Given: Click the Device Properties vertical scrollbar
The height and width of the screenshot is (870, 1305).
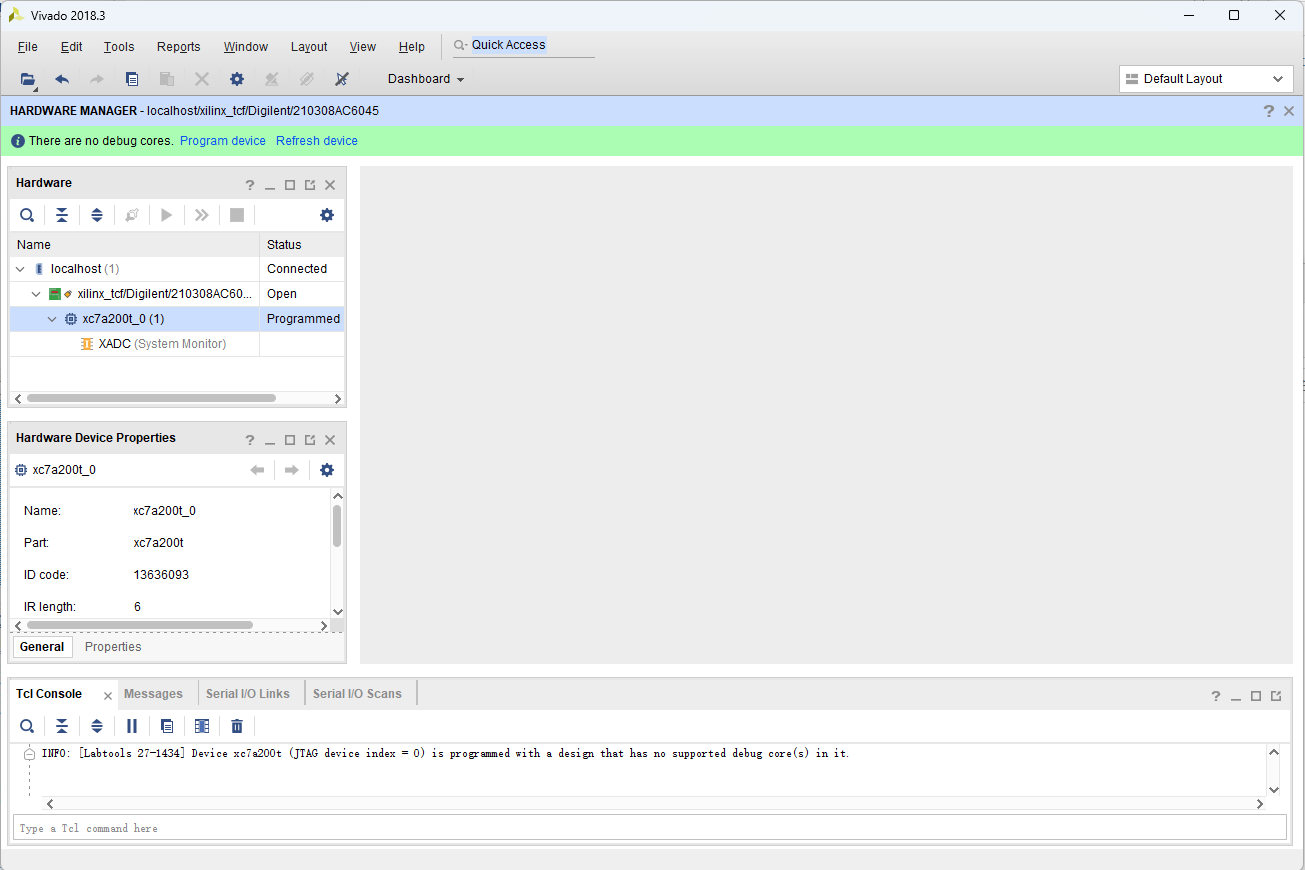Looking at the screenshot, I should [x=337, y=526].
